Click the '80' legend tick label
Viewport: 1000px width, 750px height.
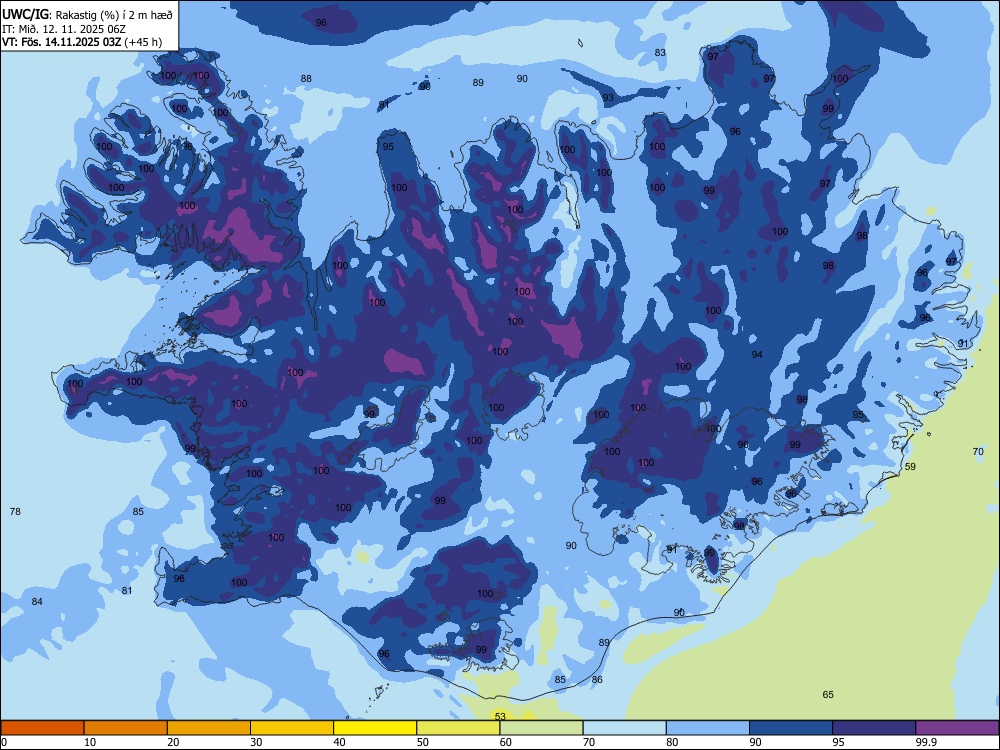pos(672,742)
